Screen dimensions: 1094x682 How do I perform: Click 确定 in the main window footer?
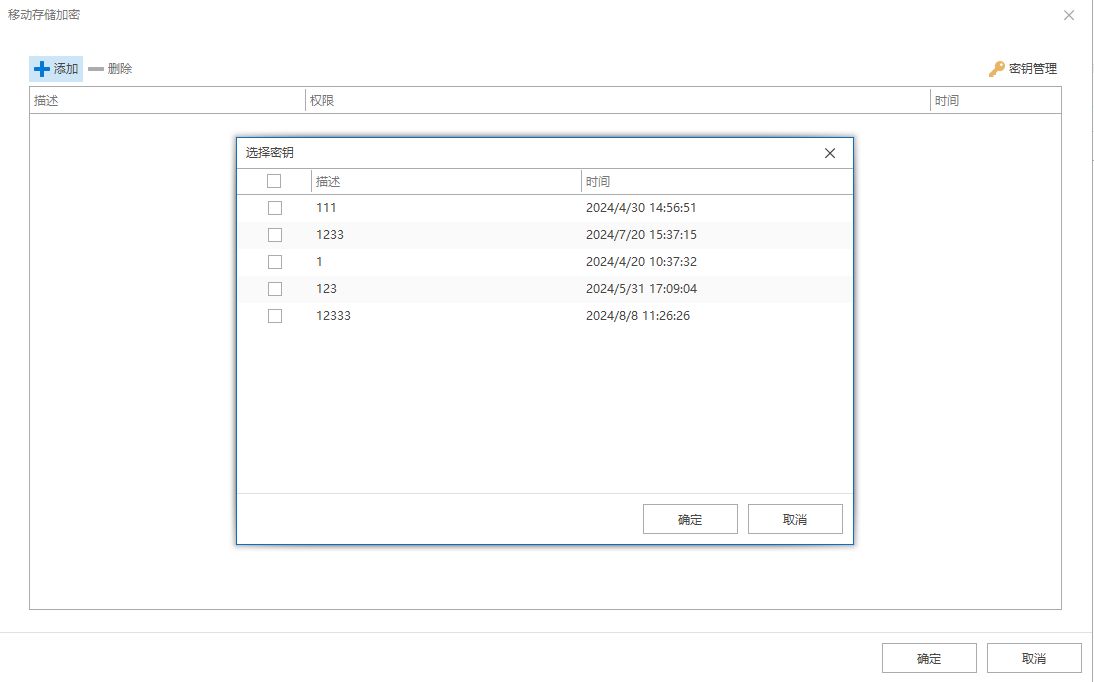pyautogui.click(x=929, y=658)
